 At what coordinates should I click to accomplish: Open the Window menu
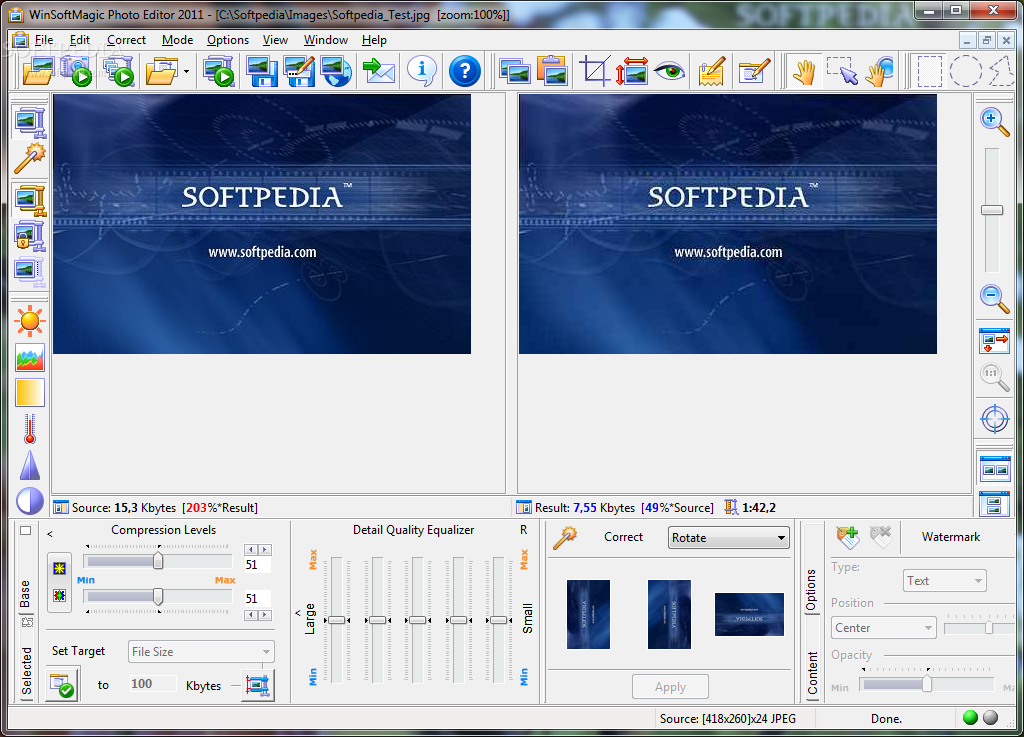[325, 40]
